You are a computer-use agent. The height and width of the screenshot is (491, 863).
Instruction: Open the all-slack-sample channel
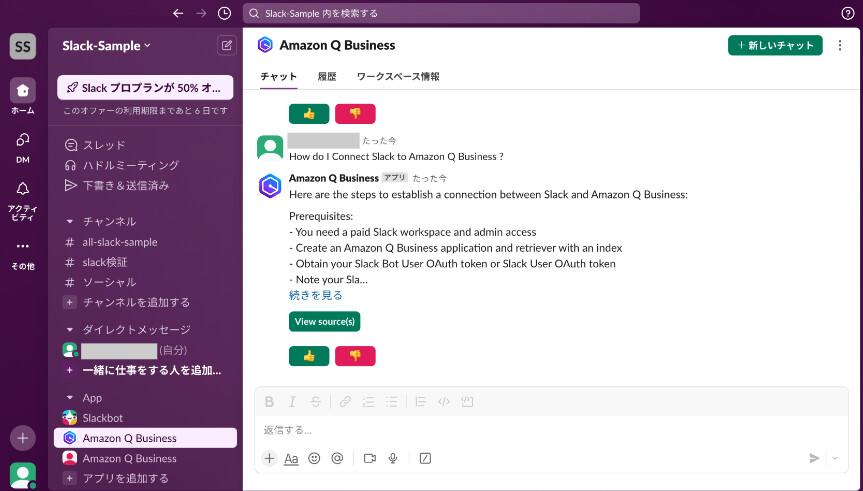pyautogui.click(x=145, y=242)
